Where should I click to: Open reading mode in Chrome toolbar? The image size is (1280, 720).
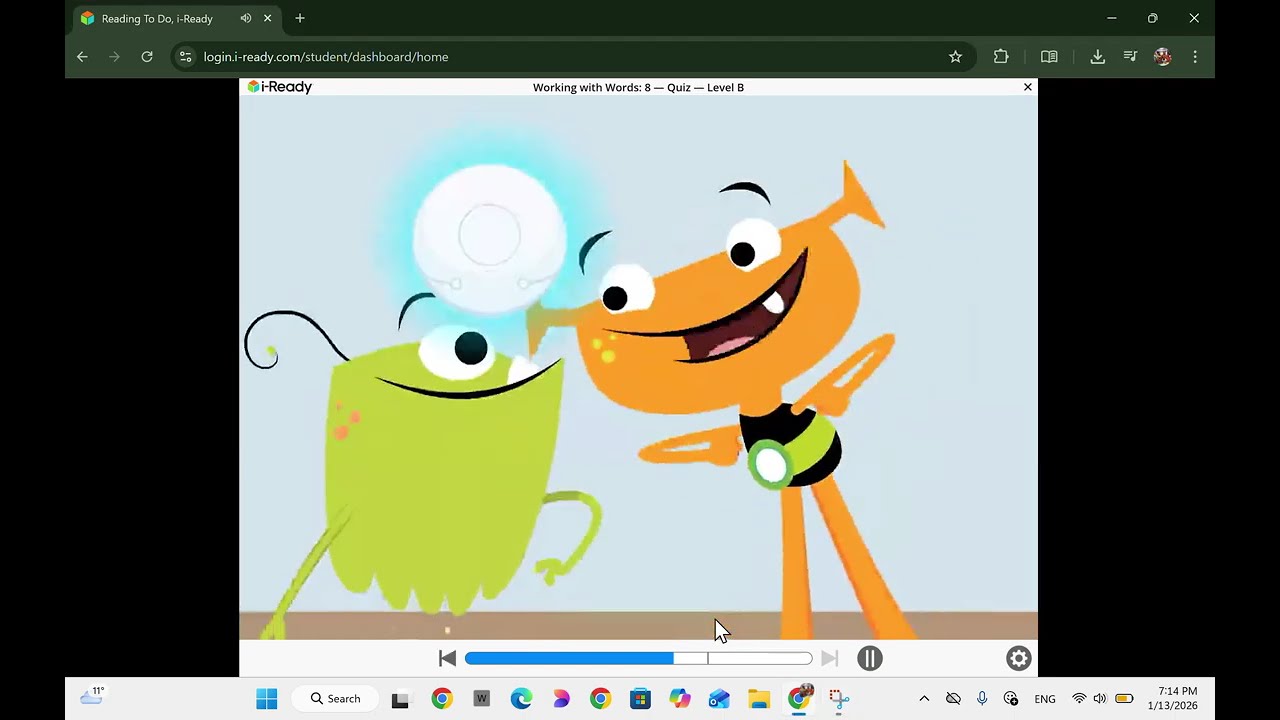click(1049, 57)
